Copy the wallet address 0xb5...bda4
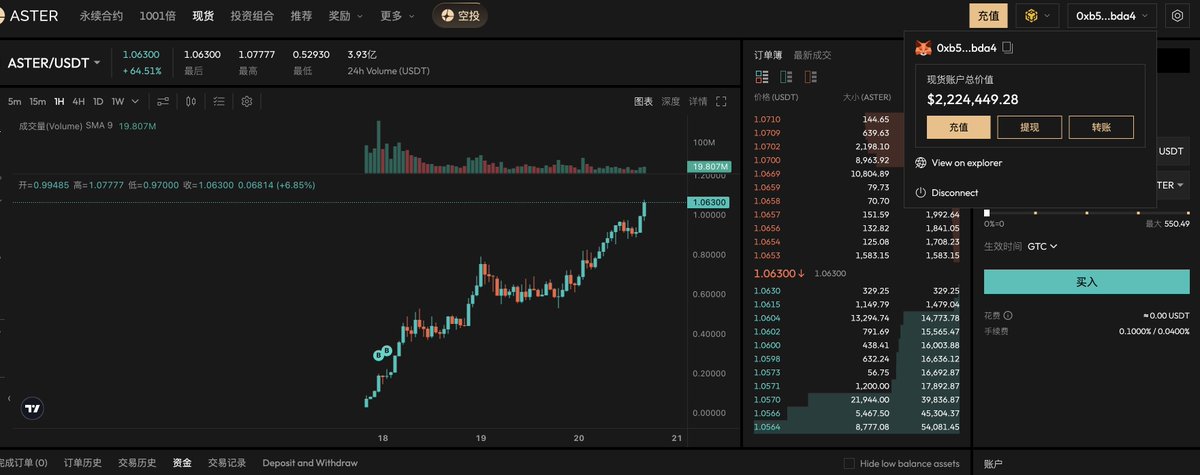 [1009, 47]
